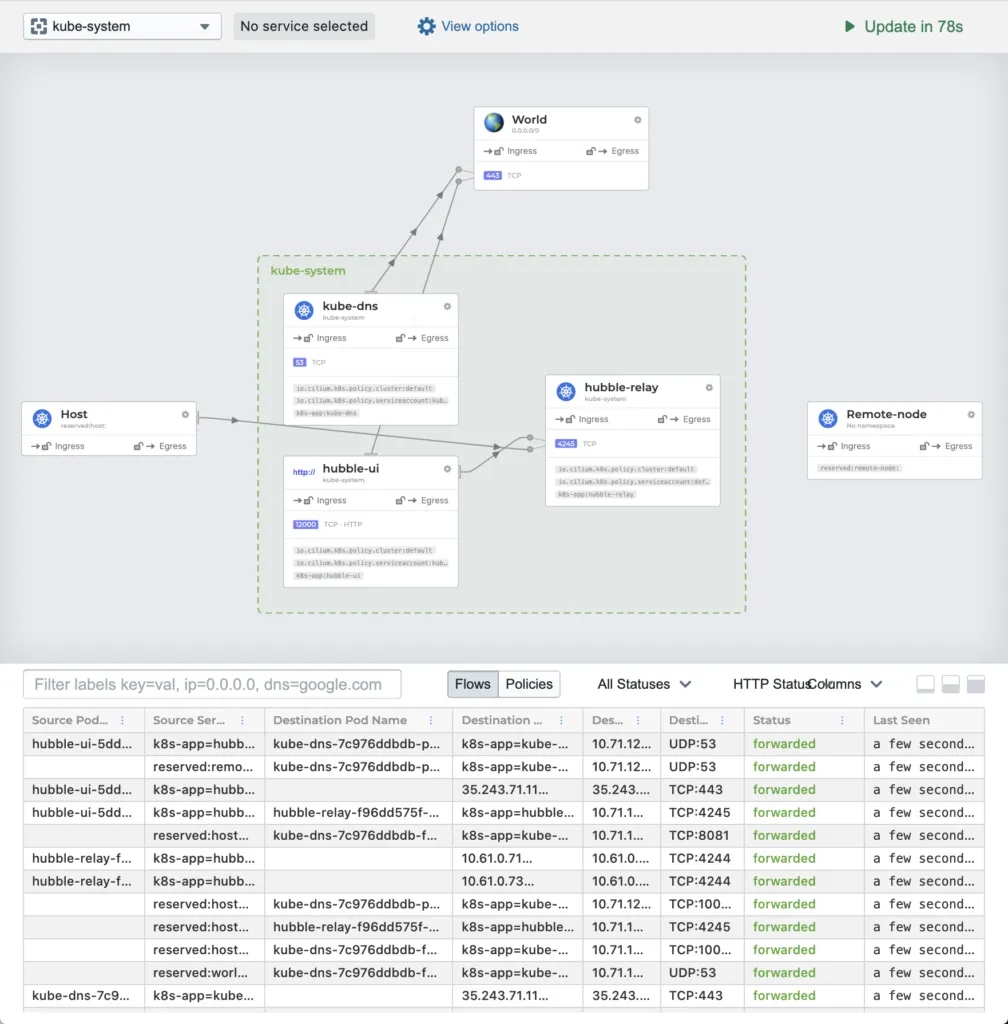Click the World Egress lock icon
Screen dimensions: 1008x1024
coord(590,151)
